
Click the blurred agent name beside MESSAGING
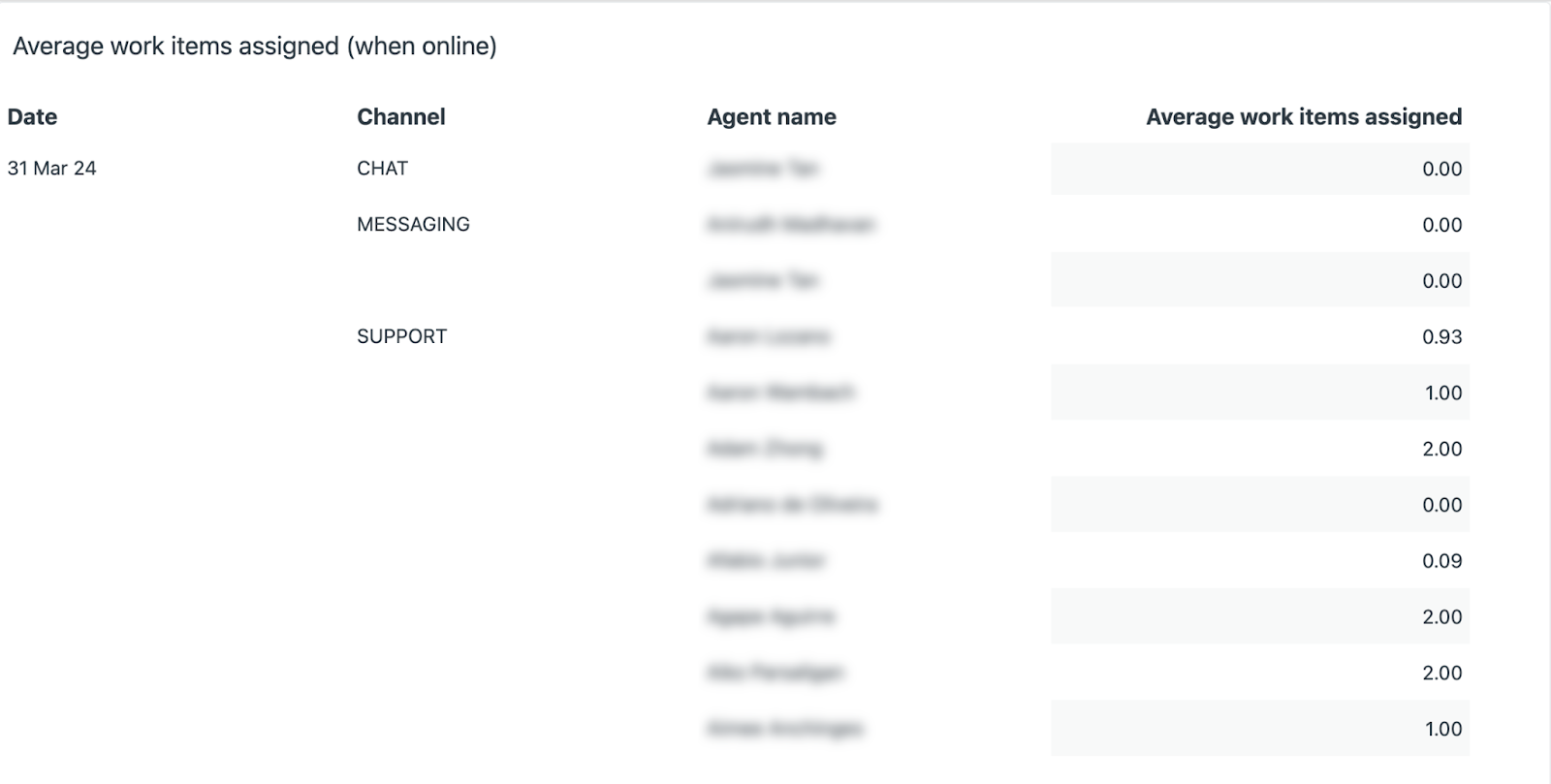pyautogui.click(x=791, y=225)
